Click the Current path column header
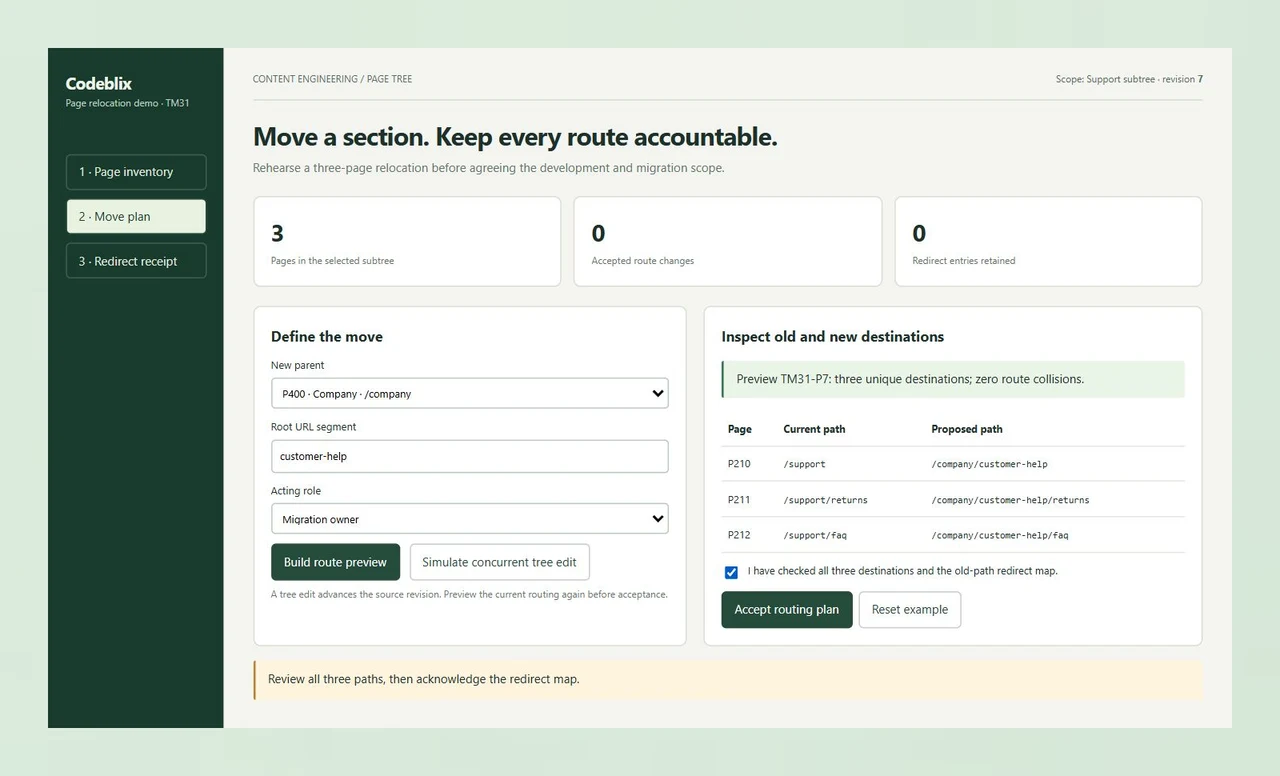This screenshot has width=1280, height=776. 814,429
